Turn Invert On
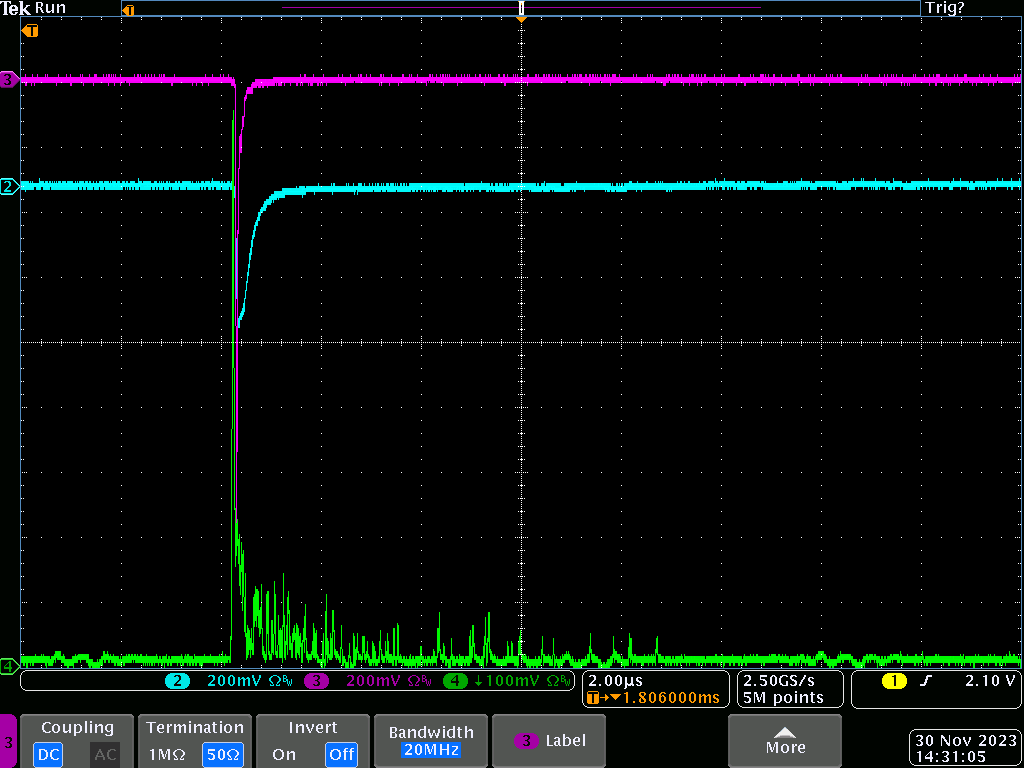Screen dimensions: 1024x768 click(x=284, y=754)
